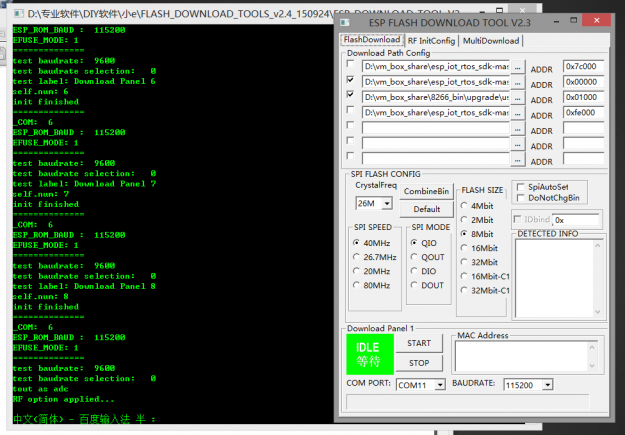
Task: Click the ADDR field containing 0x01000
Action: tap(583, 97)
